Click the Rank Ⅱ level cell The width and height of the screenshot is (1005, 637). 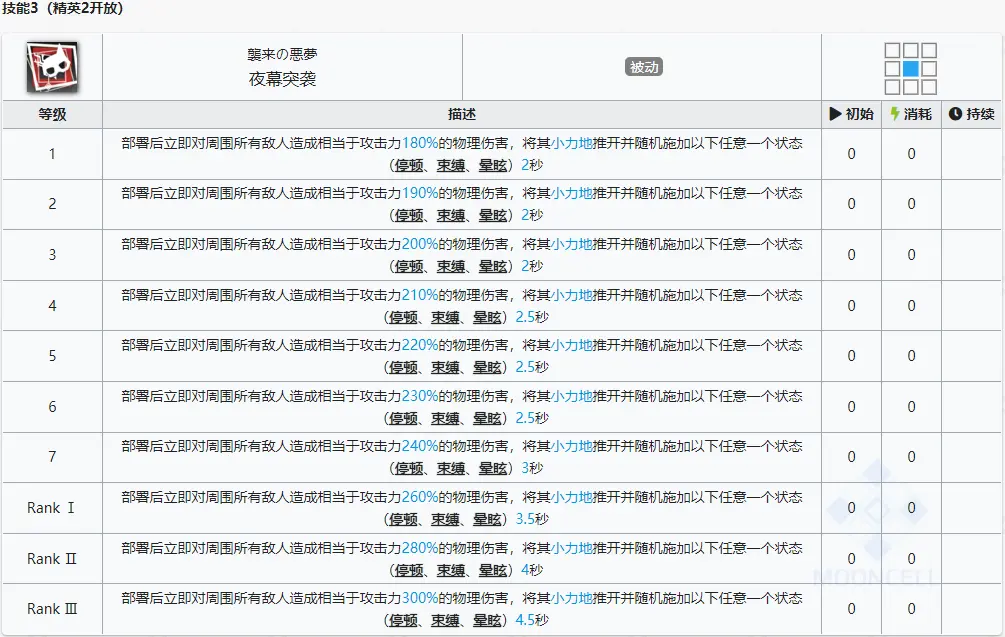[x=51, y=559]
